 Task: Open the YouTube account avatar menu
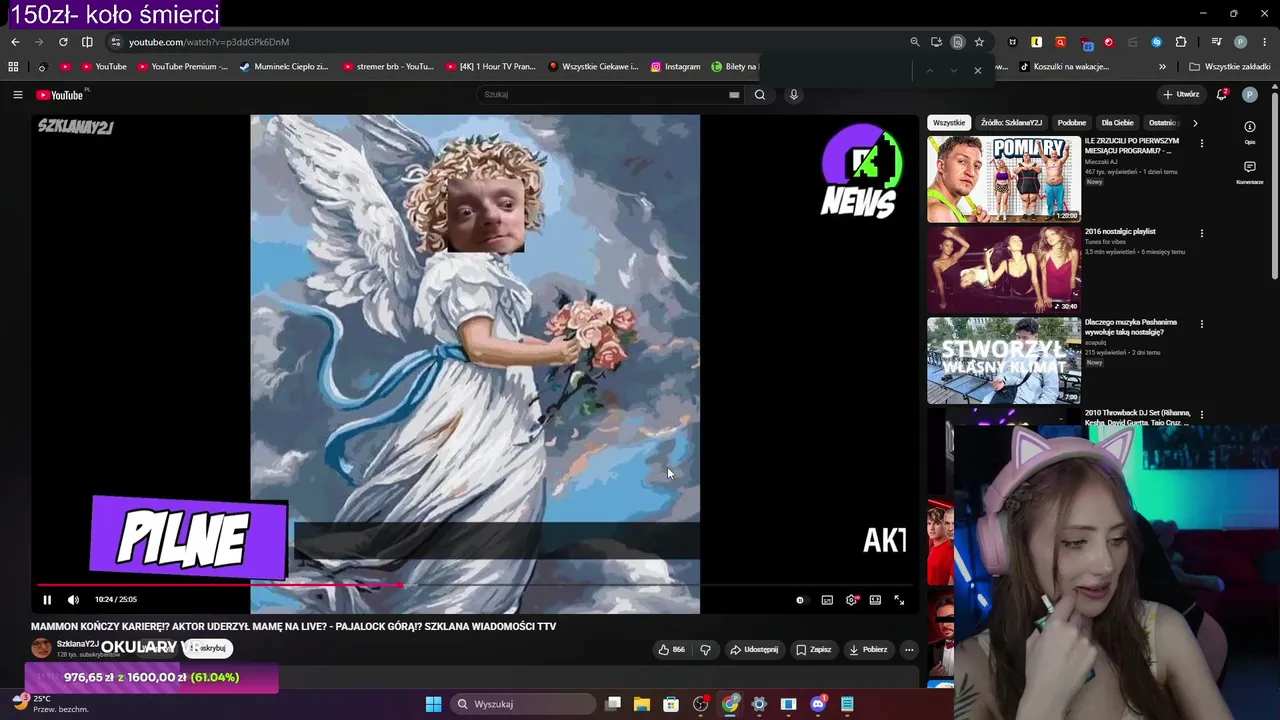[x=1250, y=95]
